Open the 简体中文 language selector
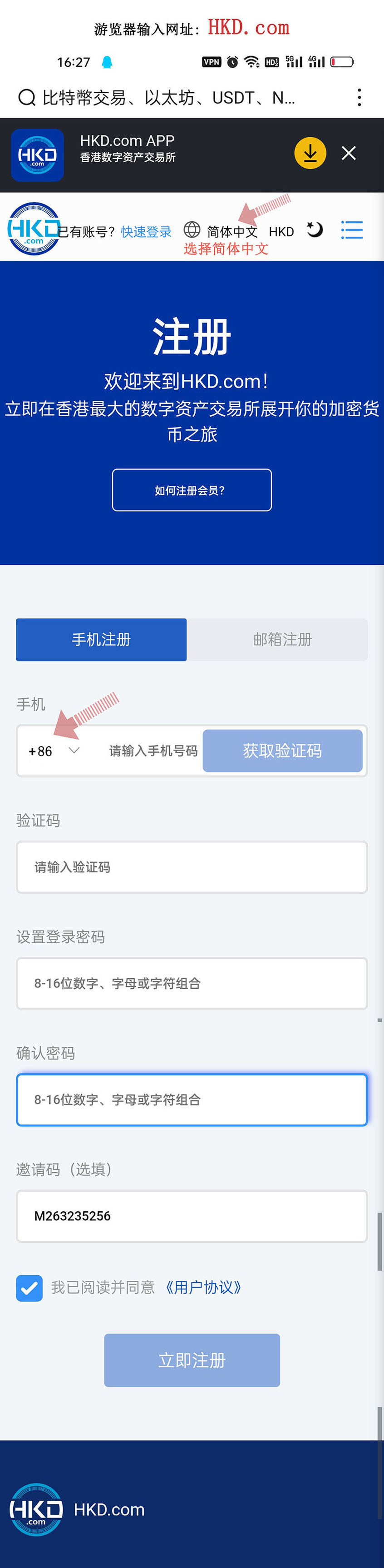Screen dimensions: 384x1568 232,232
